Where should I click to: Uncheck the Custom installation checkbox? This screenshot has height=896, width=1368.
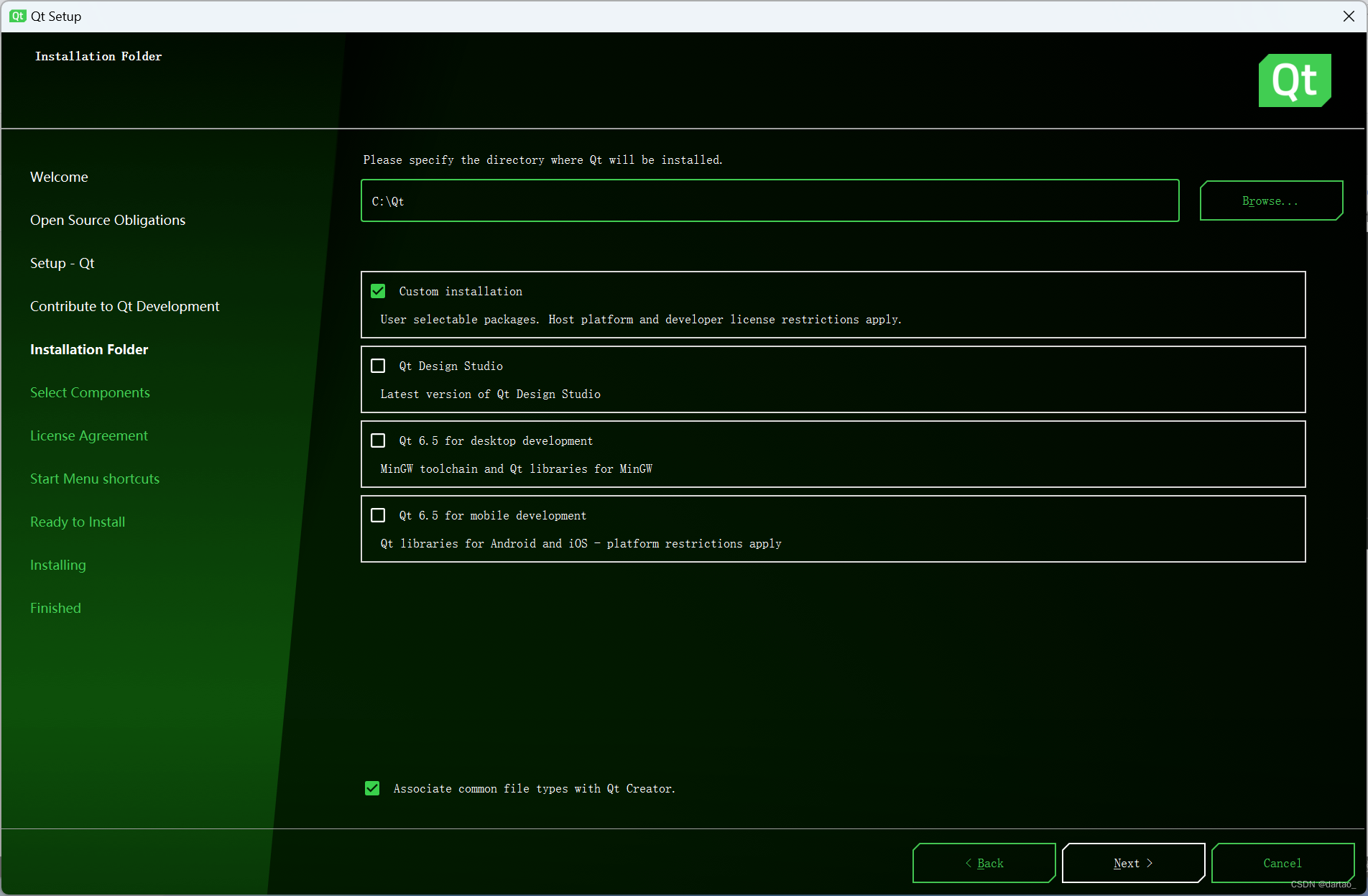[x=378, y=291]
